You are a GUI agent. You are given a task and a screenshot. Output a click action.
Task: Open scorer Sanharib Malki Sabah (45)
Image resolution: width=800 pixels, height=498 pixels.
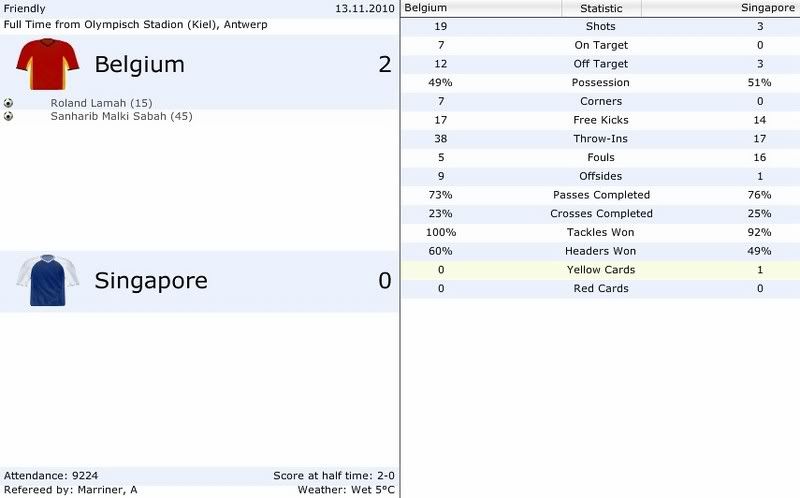coord(121,116)
